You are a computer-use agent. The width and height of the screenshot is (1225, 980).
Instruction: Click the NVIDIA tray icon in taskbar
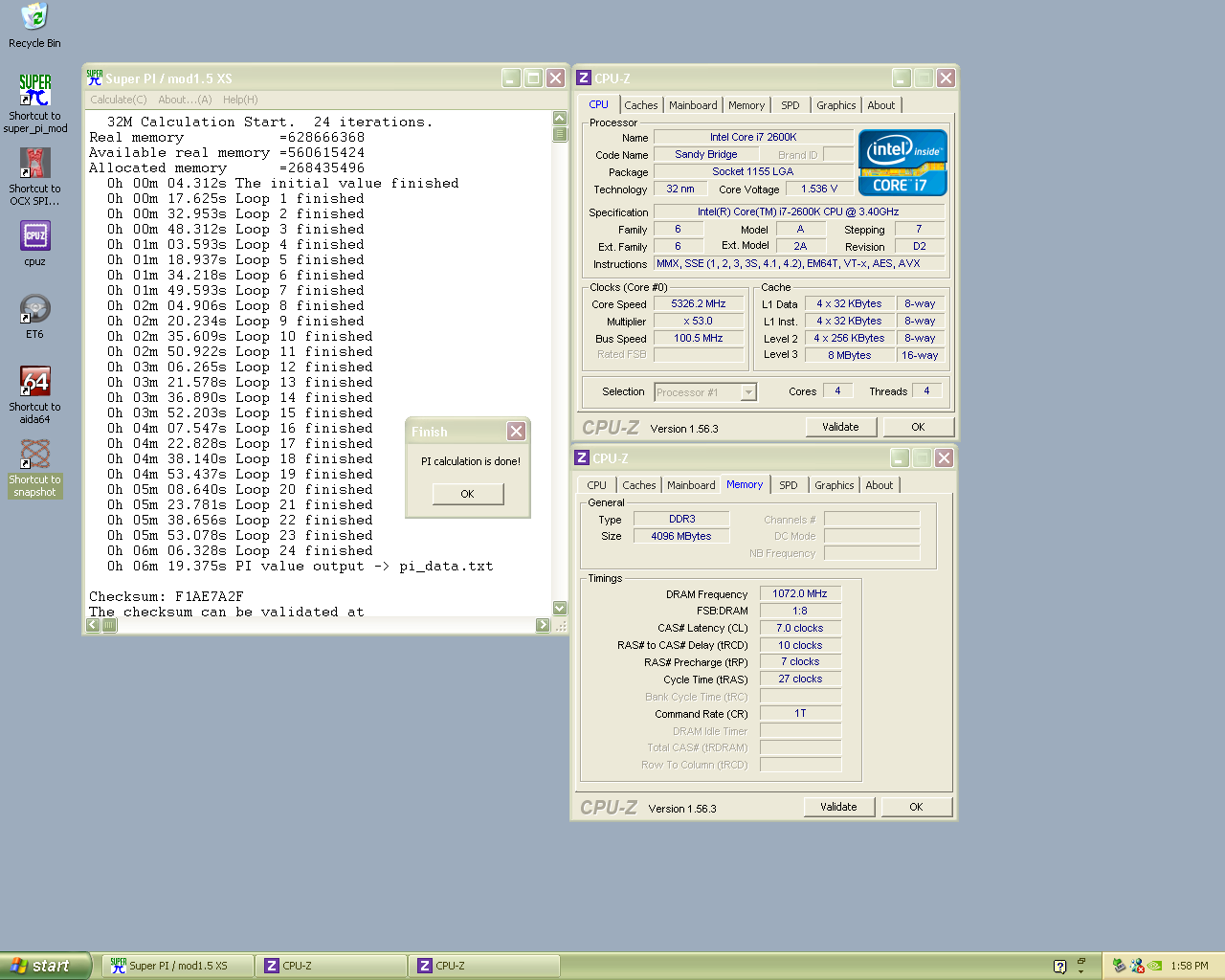tap(1155, 966)
